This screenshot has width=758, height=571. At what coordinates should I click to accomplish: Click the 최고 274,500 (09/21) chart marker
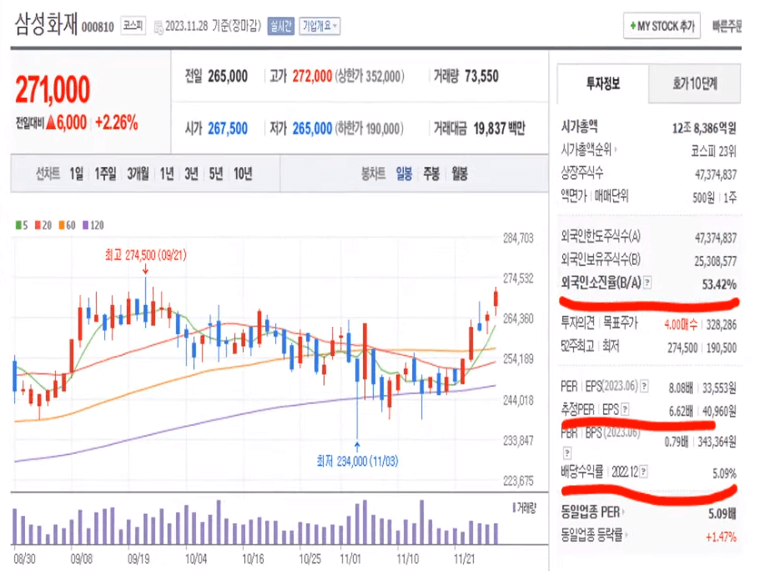[146, 255]
